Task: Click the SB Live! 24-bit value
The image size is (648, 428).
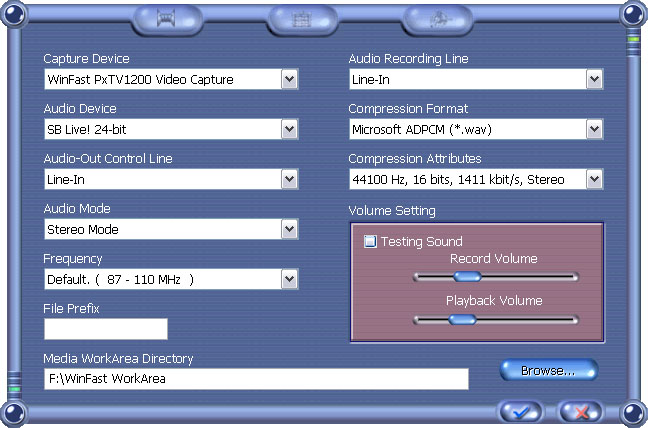Action: tap(87, 129)
